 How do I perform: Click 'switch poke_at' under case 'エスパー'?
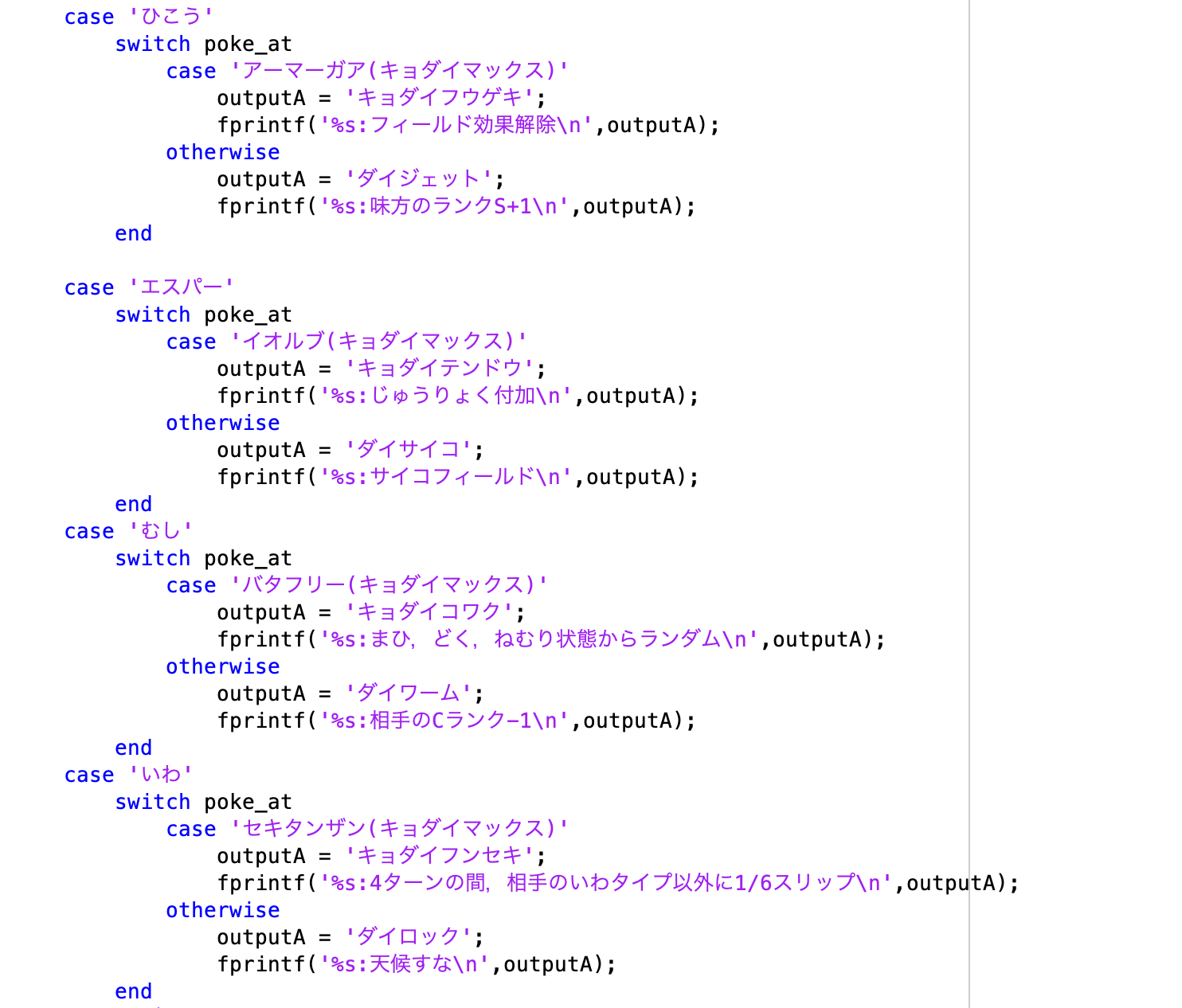[x=204, y=315]
